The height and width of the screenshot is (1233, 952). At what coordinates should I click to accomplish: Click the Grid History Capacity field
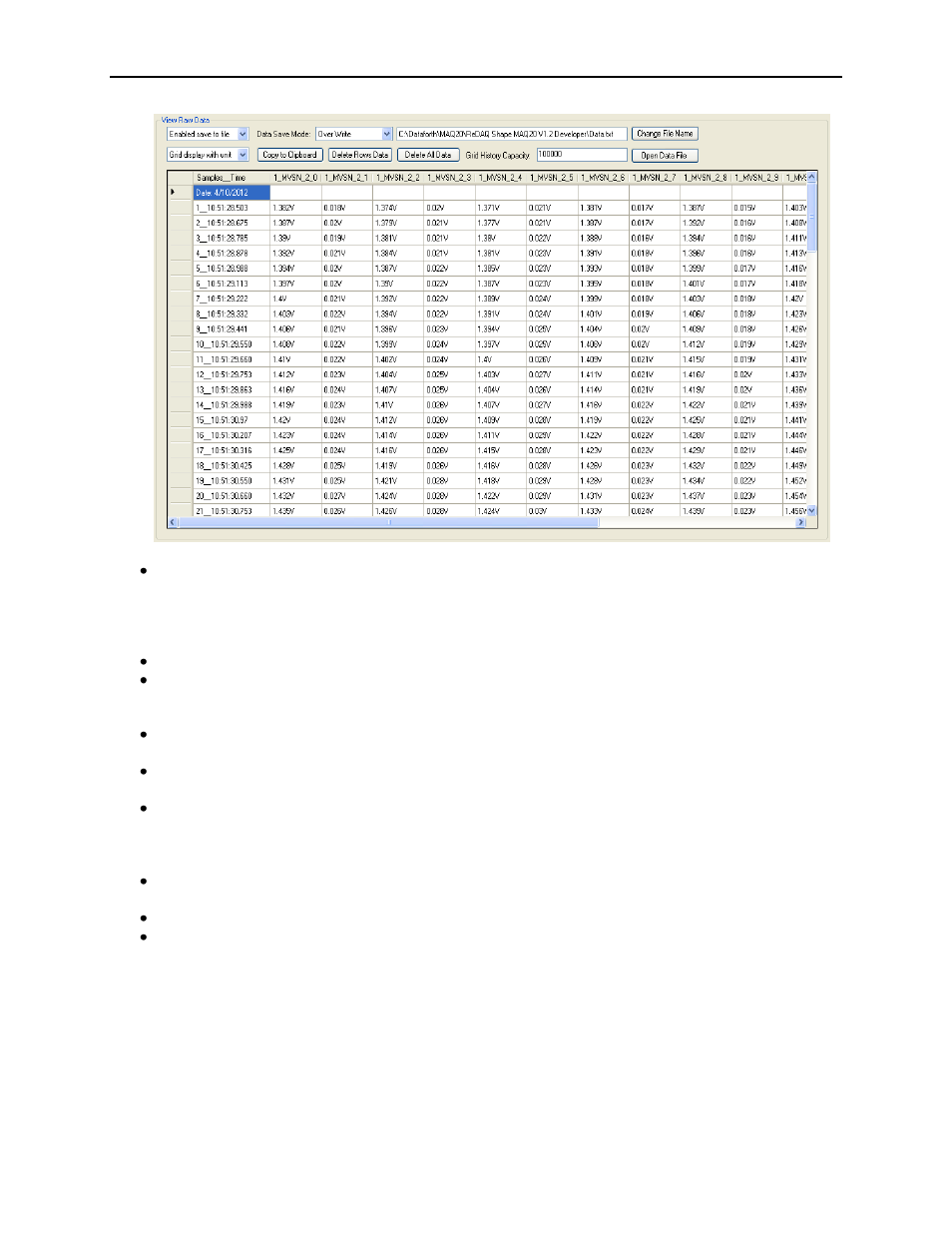pyautogui.click(x=582, y=155)
